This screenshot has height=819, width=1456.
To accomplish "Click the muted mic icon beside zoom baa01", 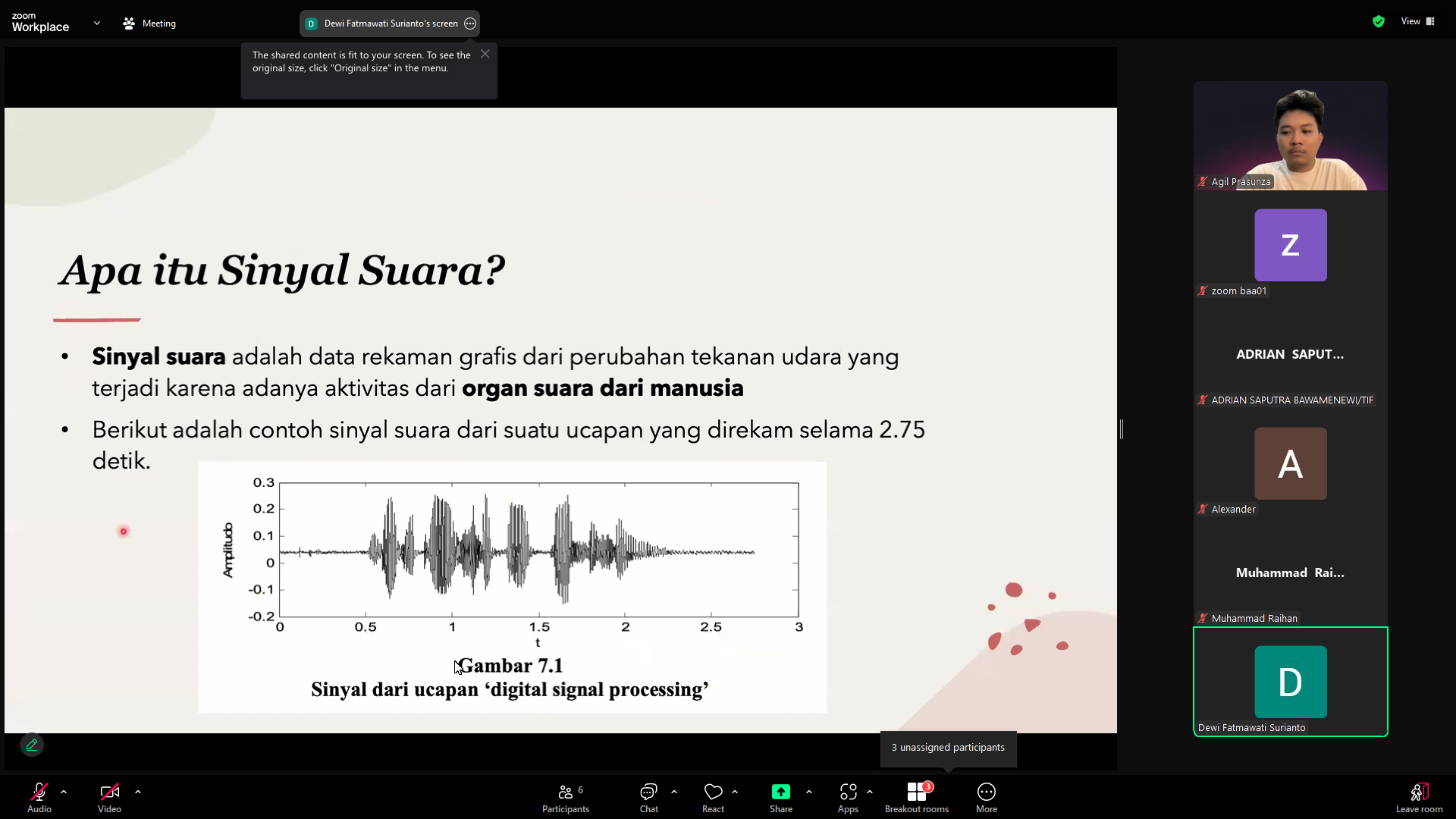I will coord(1203,291).
